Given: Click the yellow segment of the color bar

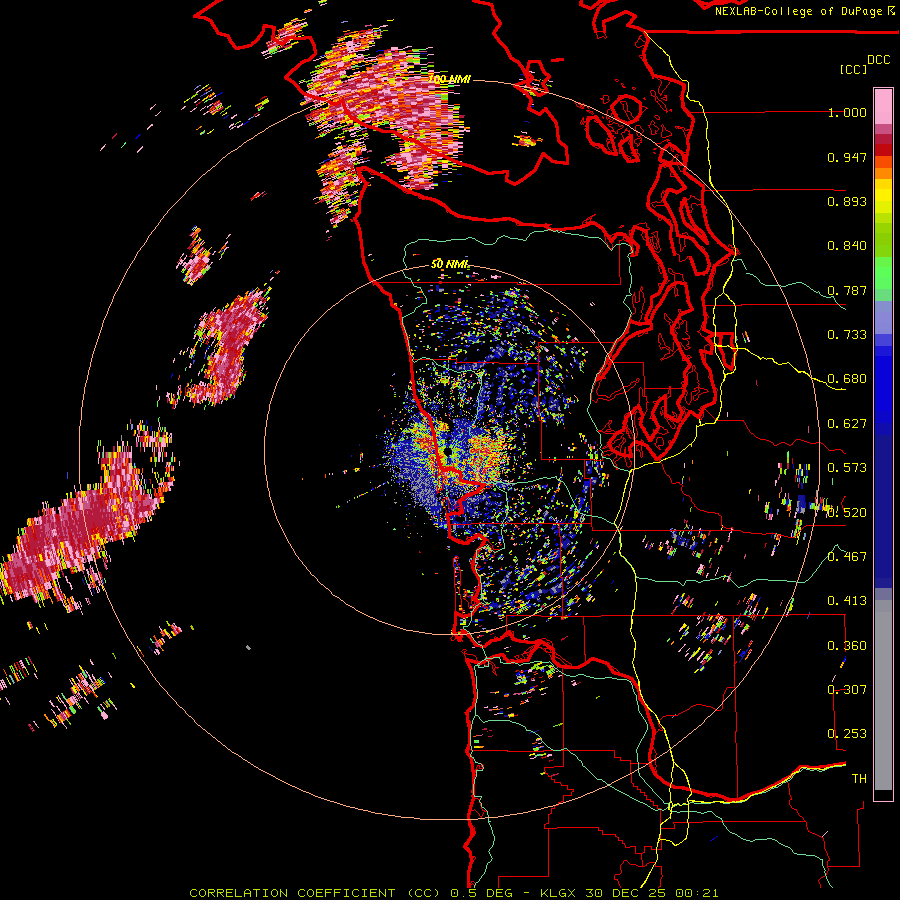Looking at the screenshot, I should tap(883, 196).
